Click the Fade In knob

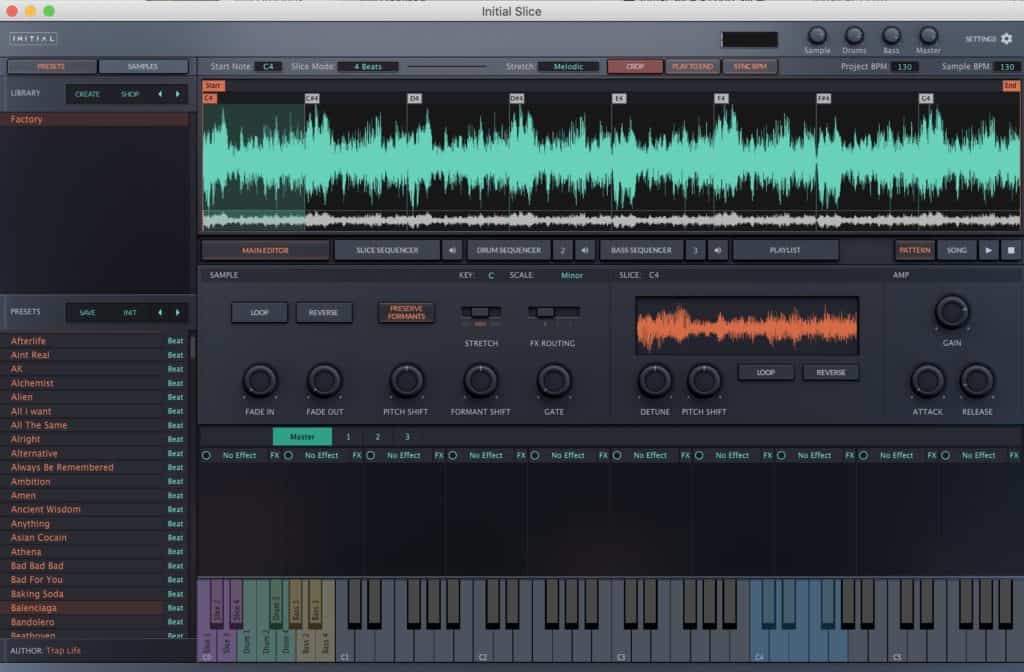coord(260,381)
